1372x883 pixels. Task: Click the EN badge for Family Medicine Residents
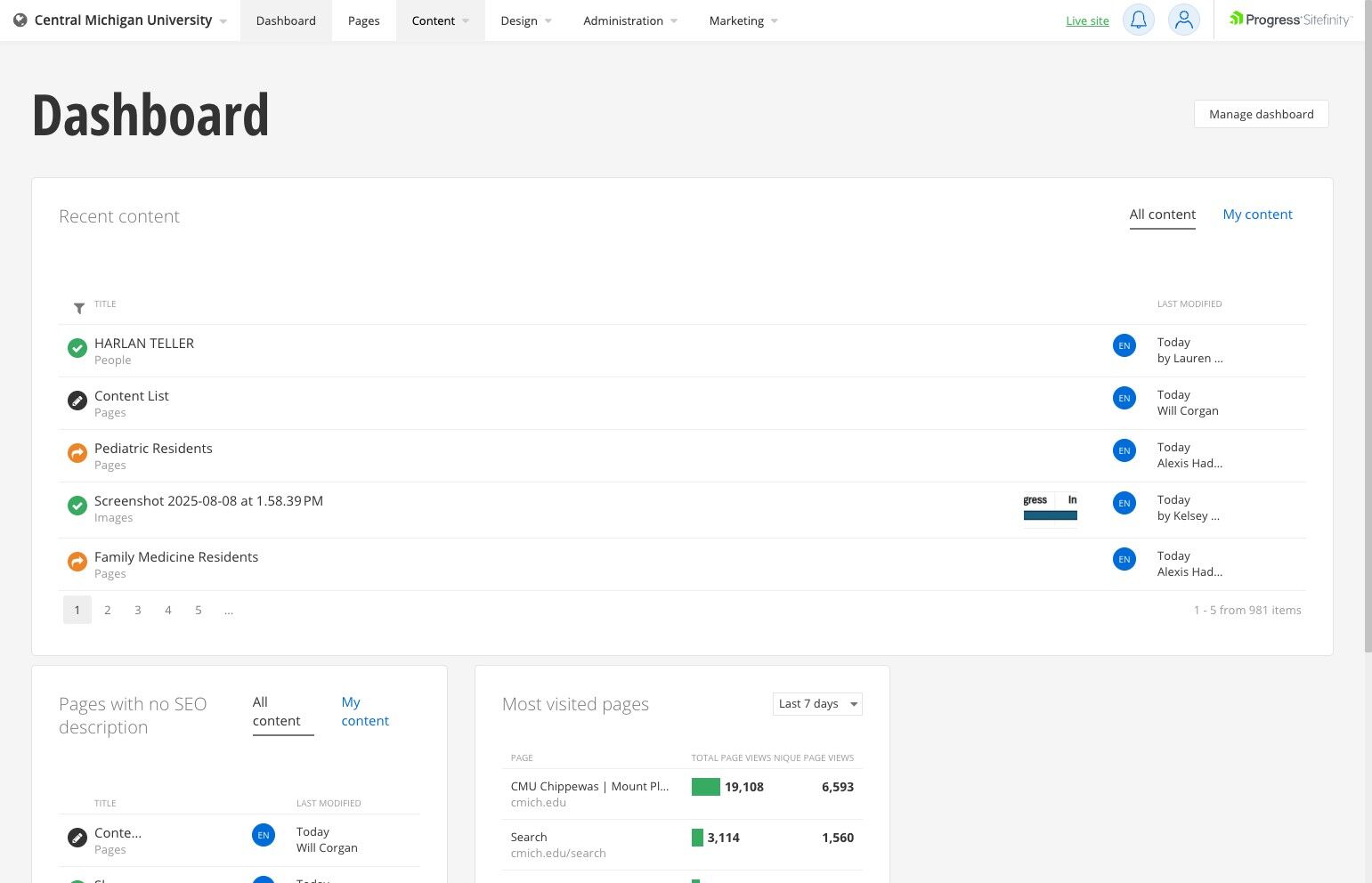tap(1124, 559)
